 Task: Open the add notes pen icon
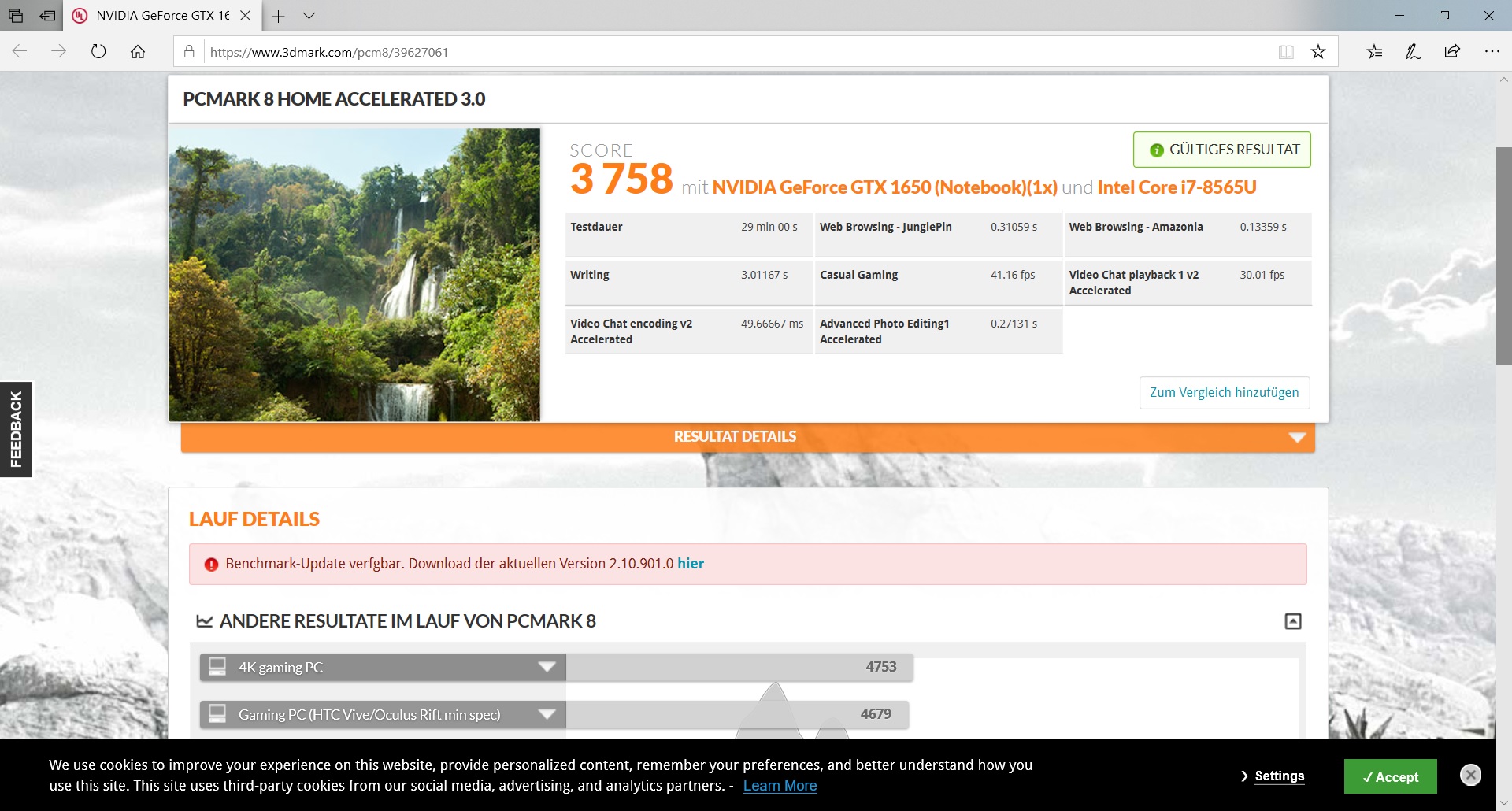click(1414, 52)
